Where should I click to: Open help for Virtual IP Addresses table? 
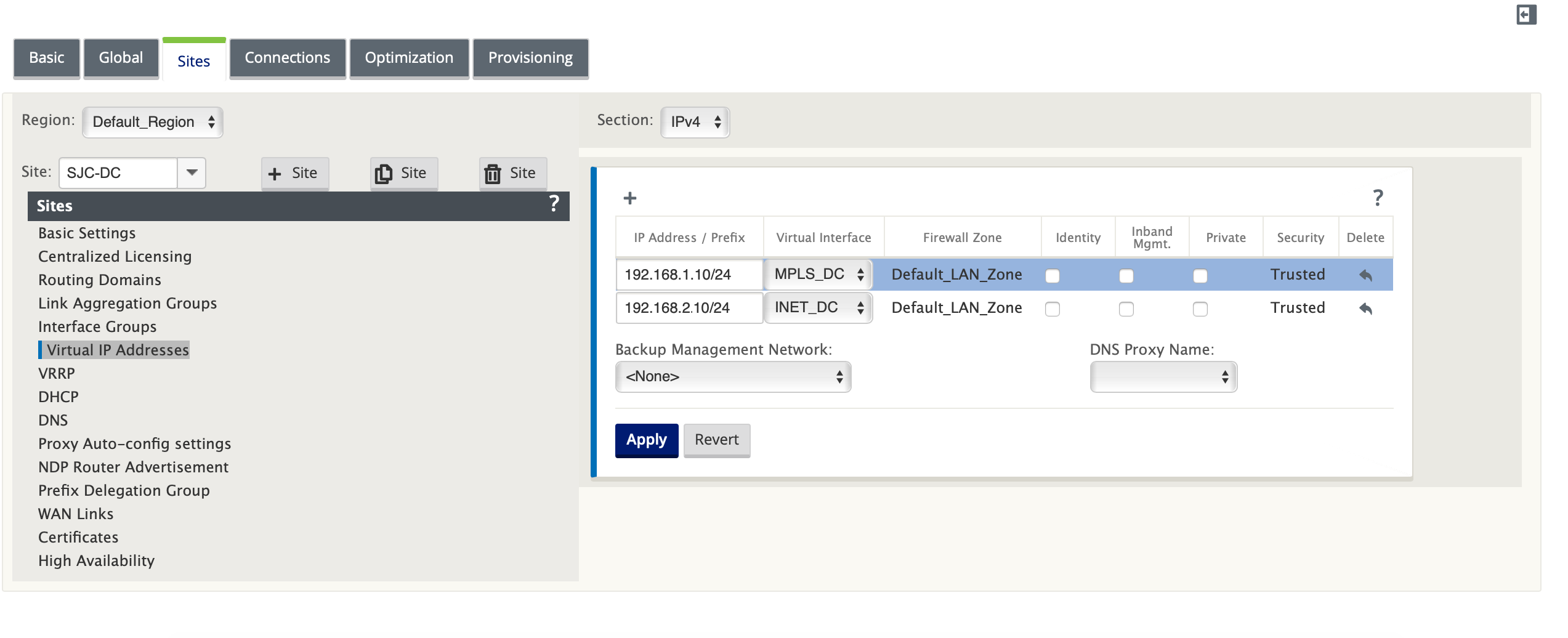pos(1378,198)
